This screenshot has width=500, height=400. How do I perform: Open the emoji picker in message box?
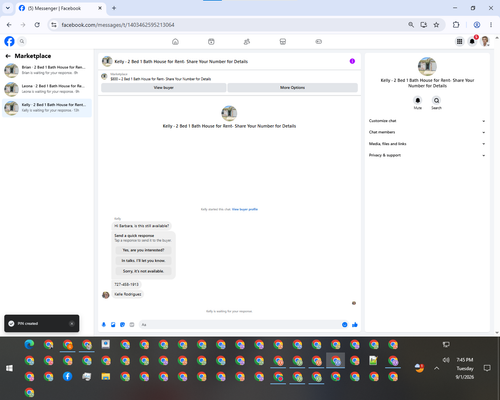pyautogui.click(x=345, y=325)
